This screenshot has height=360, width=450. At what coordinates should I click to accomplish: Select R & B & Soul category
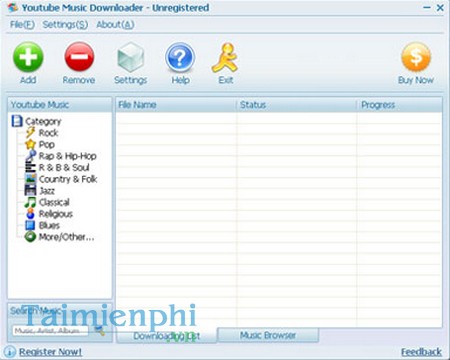click(64, 167)
